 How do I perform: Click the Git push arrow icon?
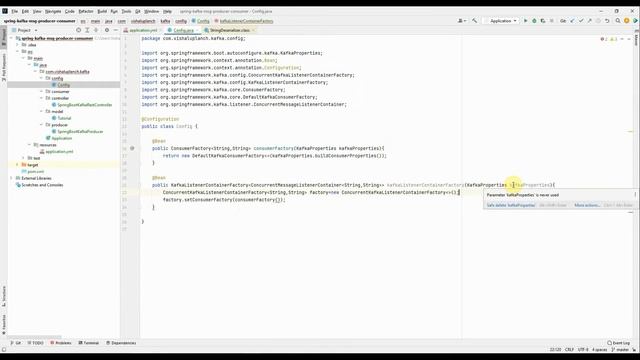589,21
